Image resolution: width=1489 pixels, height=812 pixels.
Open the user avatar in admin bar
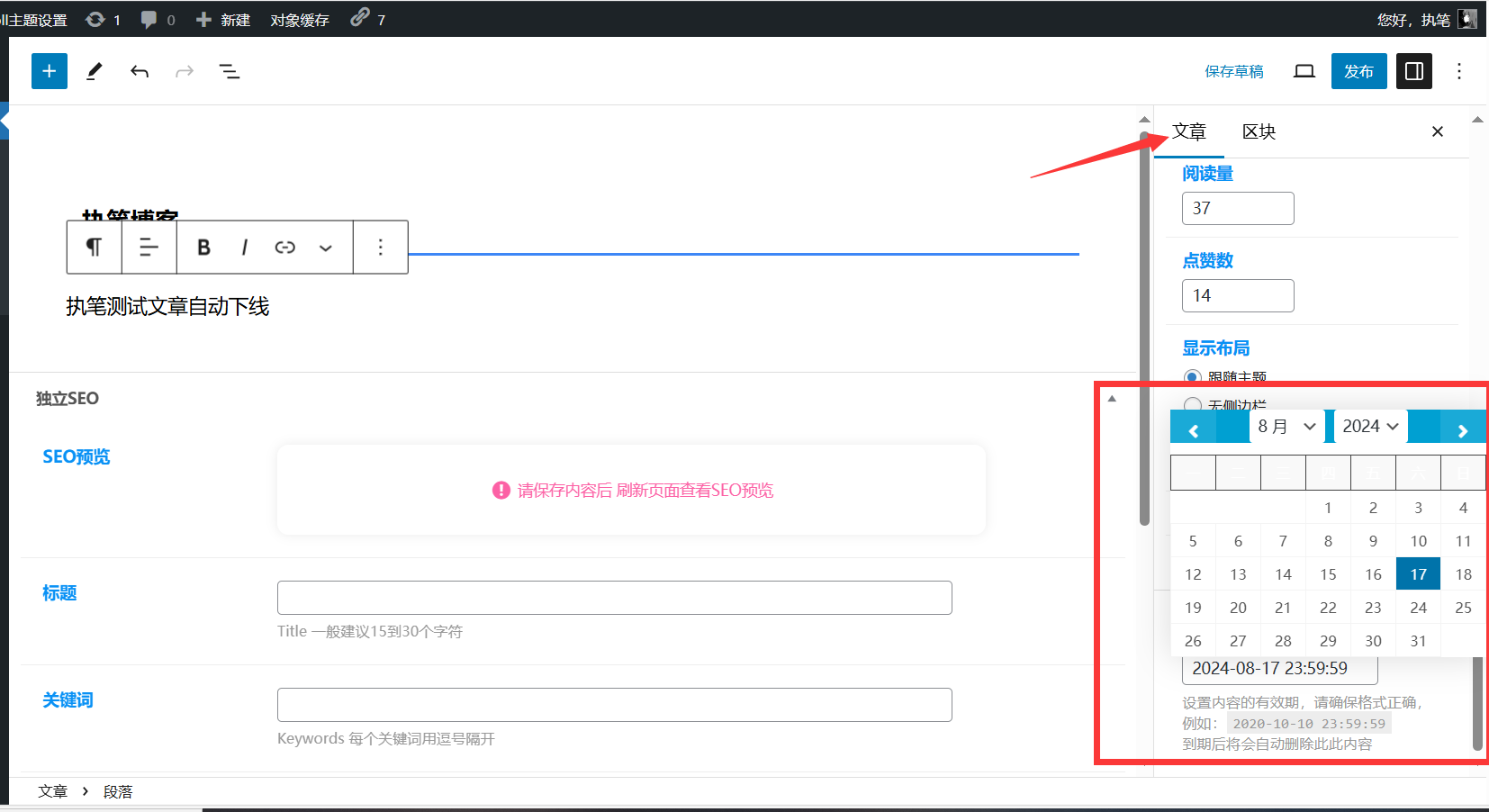coord(1467,19)
